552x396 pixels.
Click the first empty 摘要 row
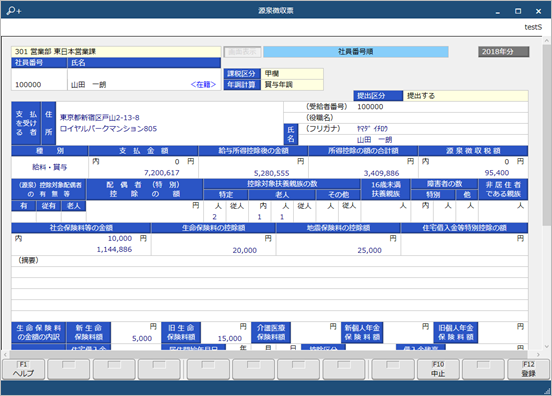coord(270,272)
